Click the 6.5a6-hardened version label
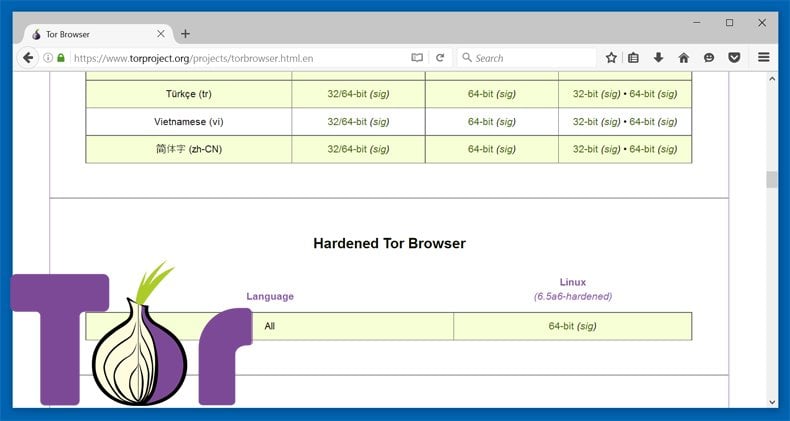The height and width of the screenshot is (421, 790). coord(573,297)
